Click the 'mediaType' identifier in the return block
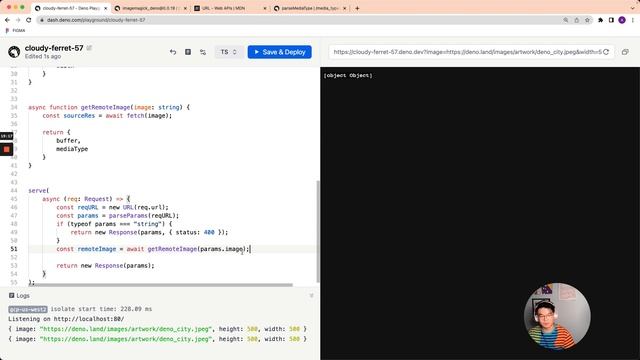Viewport: 640px width, 360px height. click(72, 149)
